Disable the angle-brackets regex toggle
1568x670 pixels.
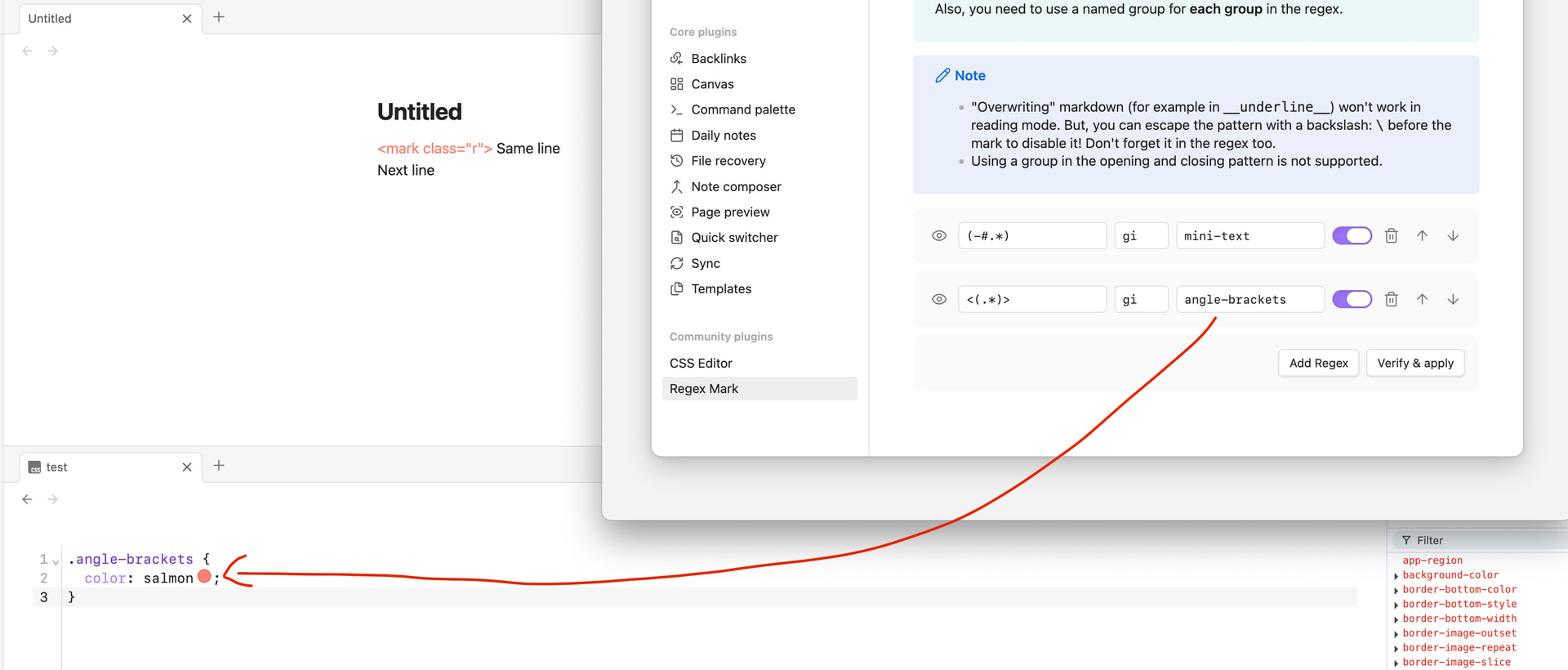pyautogui.click(x=1352, y=300)
